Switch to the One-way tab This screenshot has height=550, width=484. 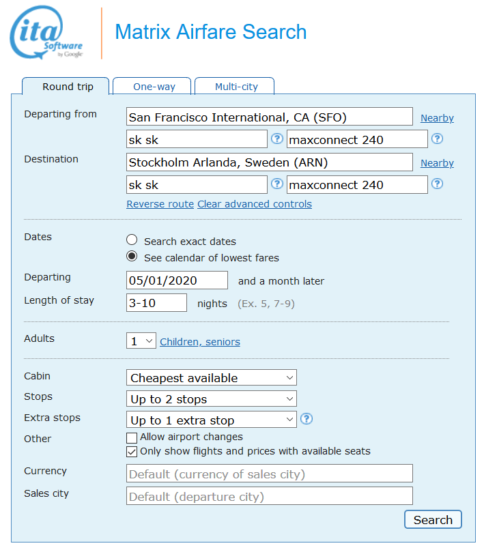(x=154, y=86)
